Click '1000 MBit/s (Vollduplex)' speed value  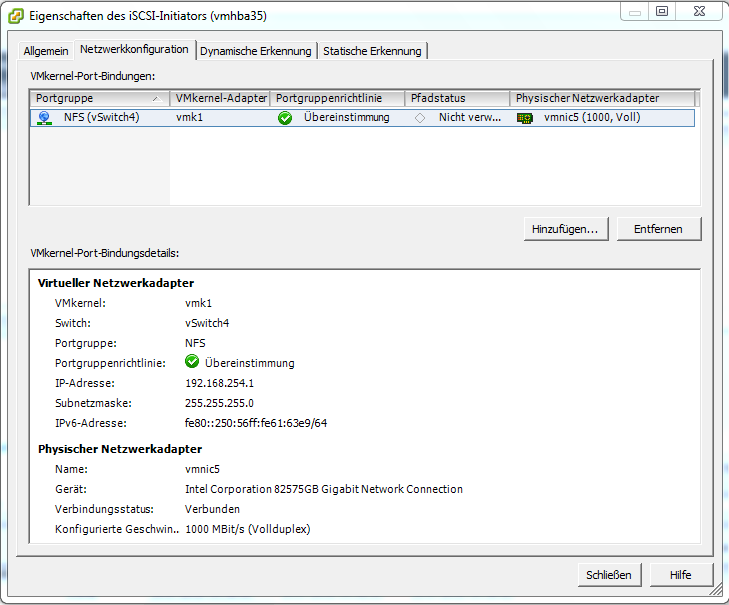248,529
